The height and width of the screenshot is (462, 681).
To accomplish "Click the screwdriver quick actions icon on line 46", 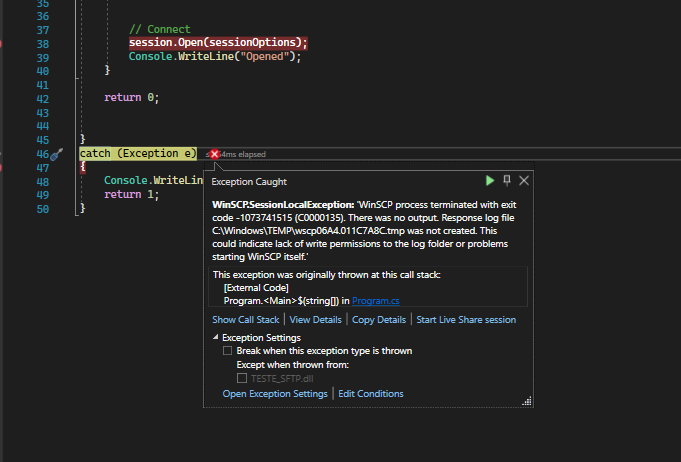I will 57,154.
